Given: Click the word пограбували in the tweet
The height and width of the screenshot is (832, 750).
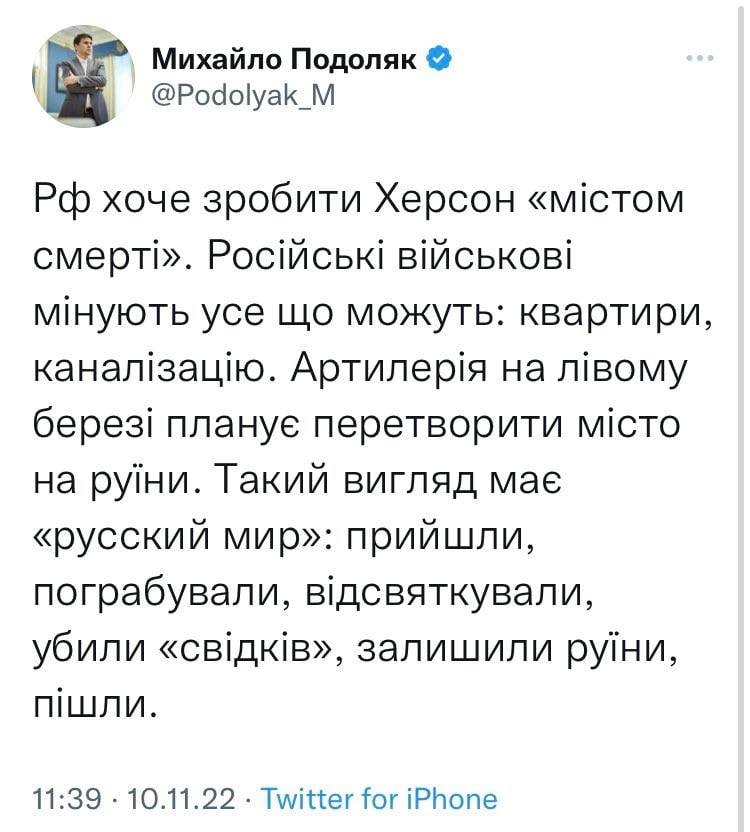Looking at the screenshot, I should 158,595.
